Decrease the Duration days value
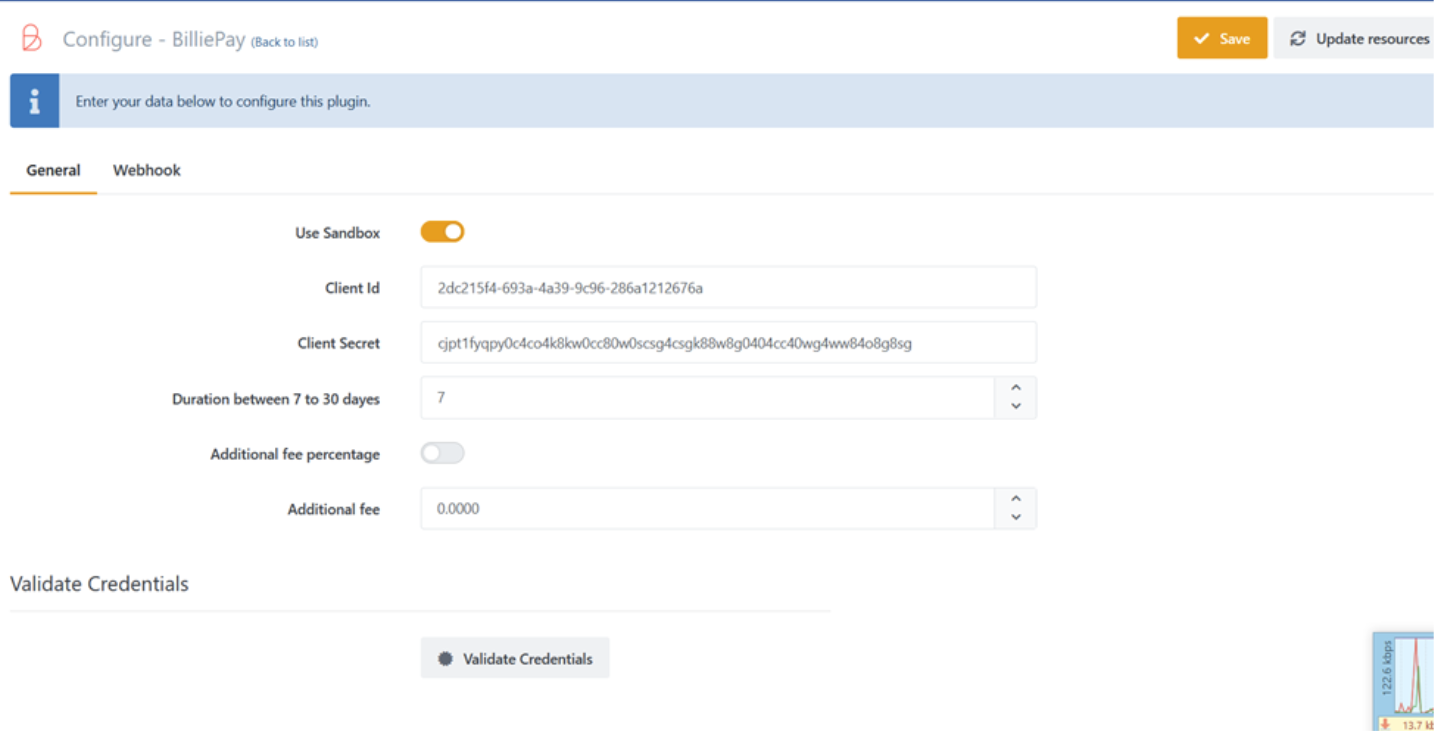 coord(1016,407)
